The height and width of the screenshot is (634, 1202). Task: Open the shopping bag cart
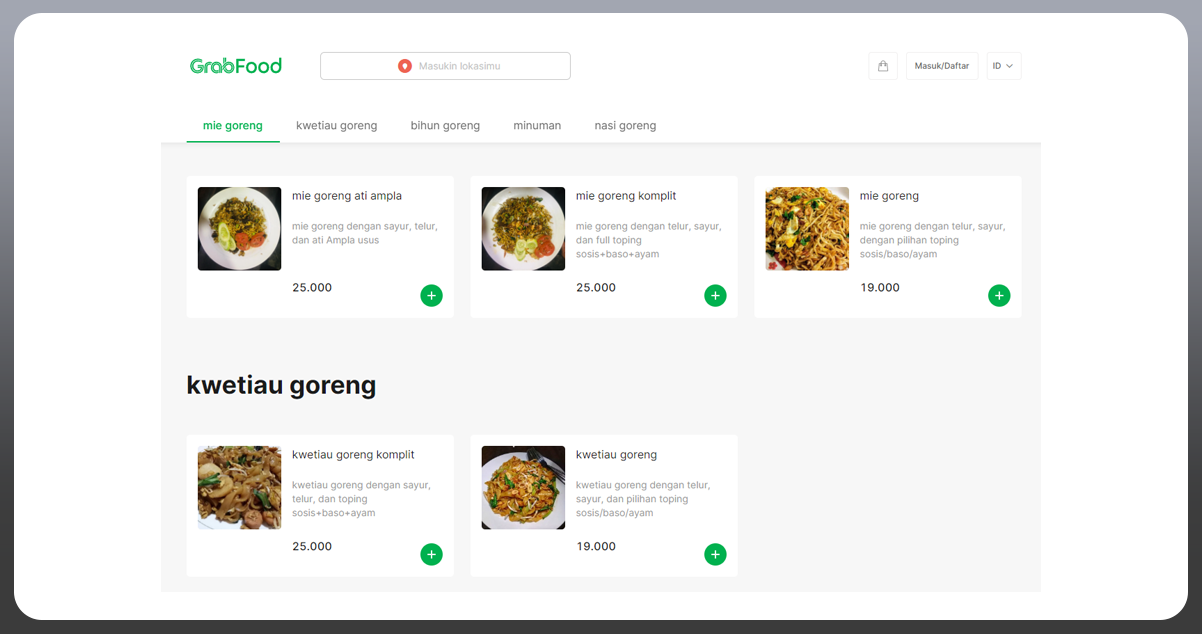(x=883, y=66)
